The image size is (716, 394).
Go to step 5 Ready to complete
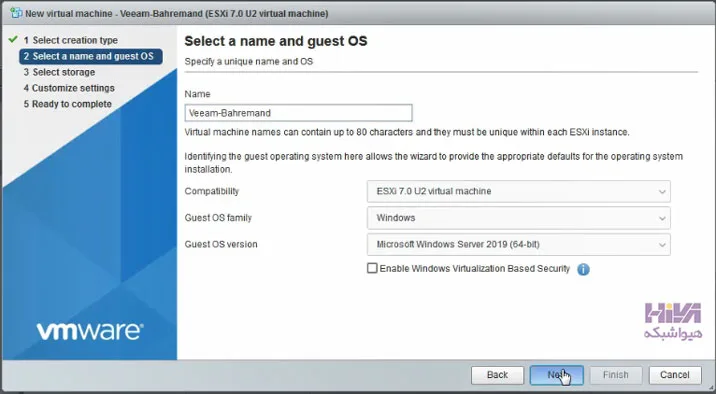68,104
